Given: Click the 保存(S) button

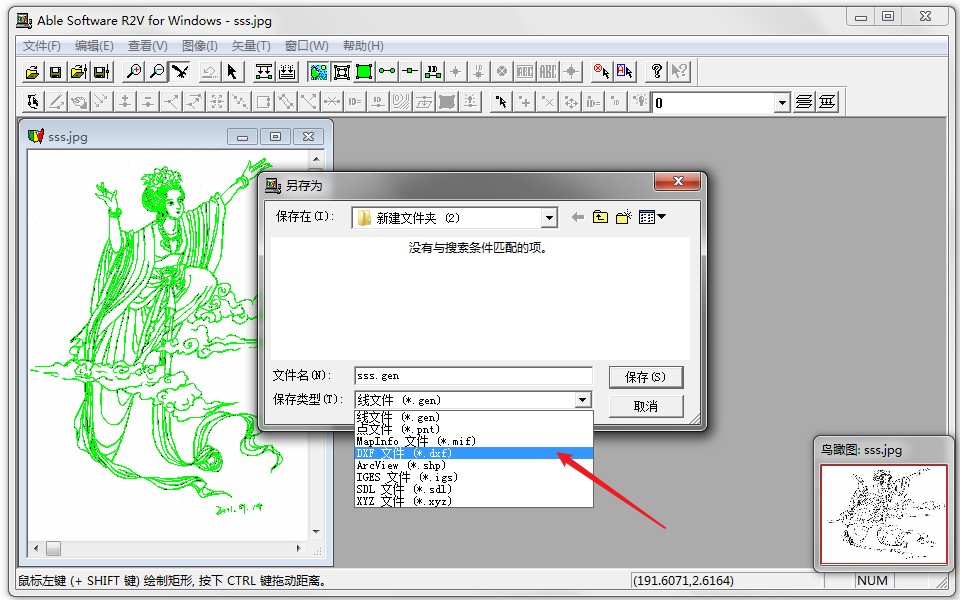Looking at the screenshot, I should coord(645,377).
